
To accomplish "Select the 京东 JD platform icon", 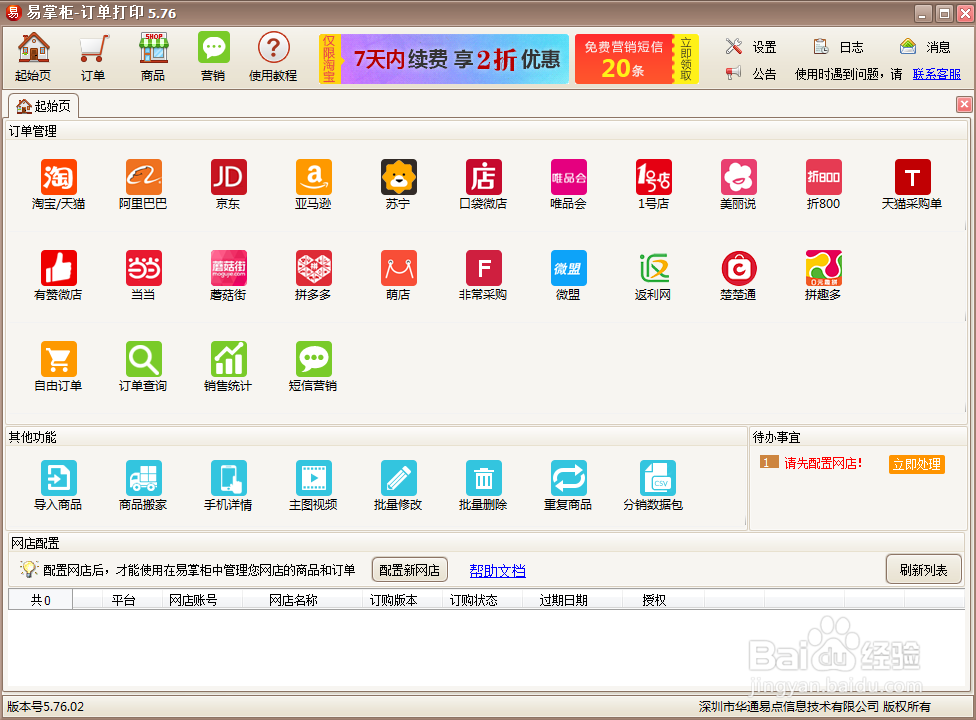I will tap(228, 184).
